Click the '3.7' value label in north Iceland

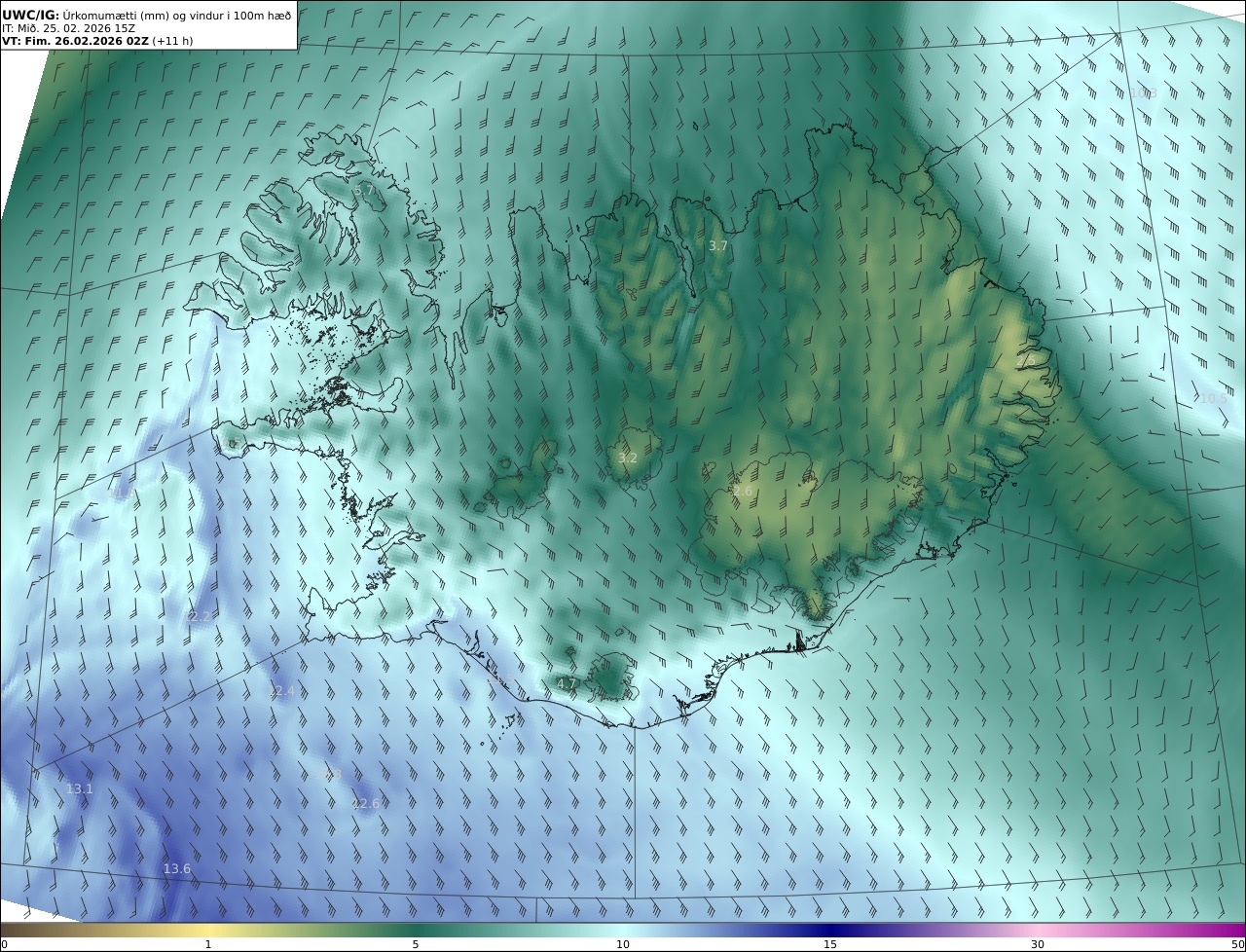[x=718, y=246]
